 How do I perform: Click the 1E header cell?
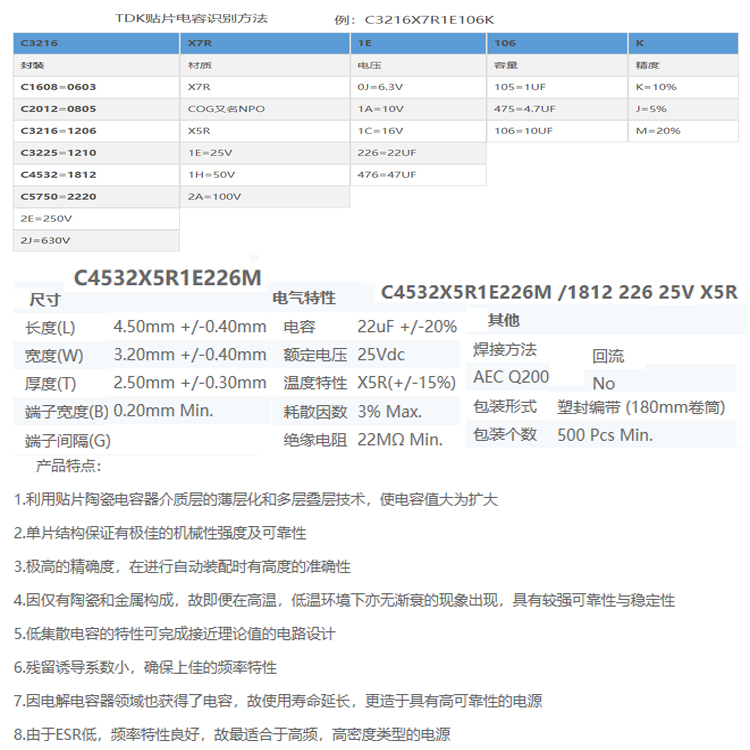click(419, 43)
